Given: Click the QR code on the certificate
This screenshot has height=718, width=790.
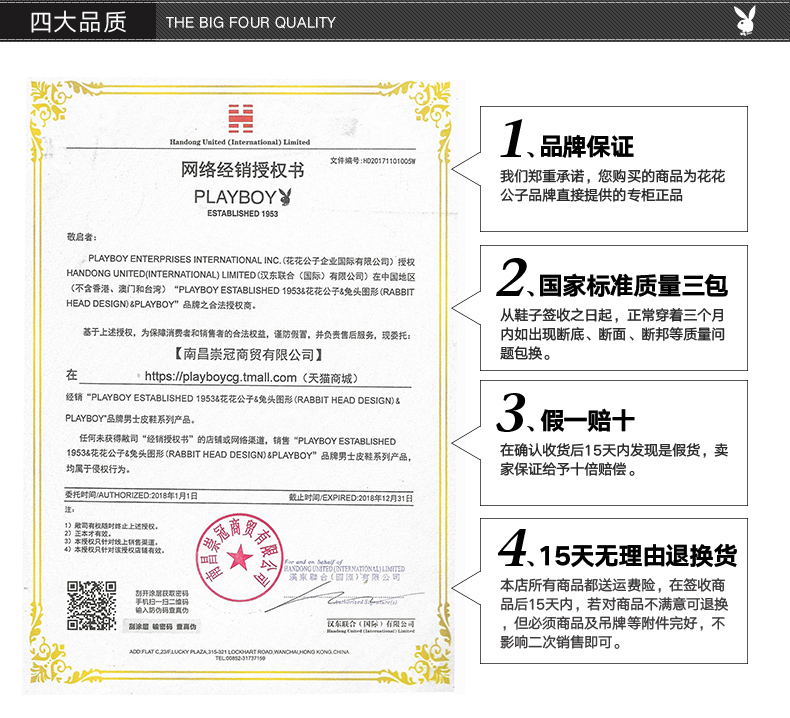Looking at the screenshot, I should pos(92,606).
